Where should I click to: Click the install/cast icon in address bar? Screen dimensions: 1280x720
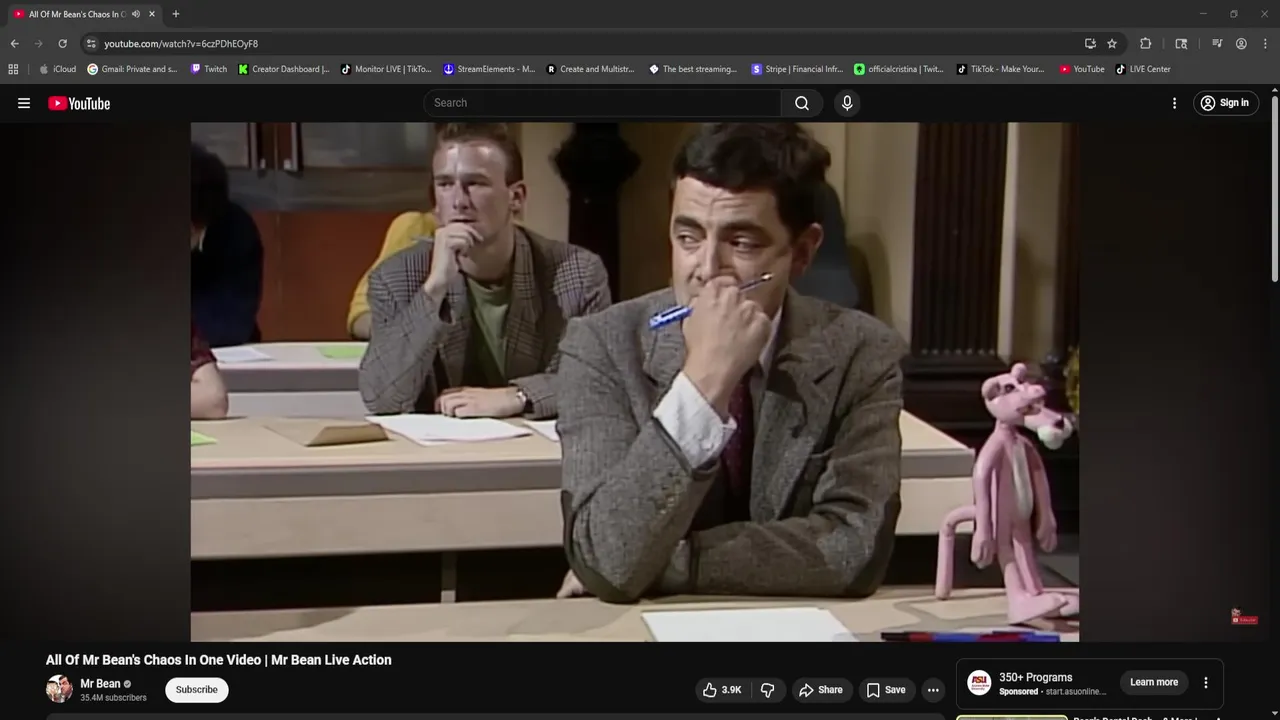(1090, 44)
